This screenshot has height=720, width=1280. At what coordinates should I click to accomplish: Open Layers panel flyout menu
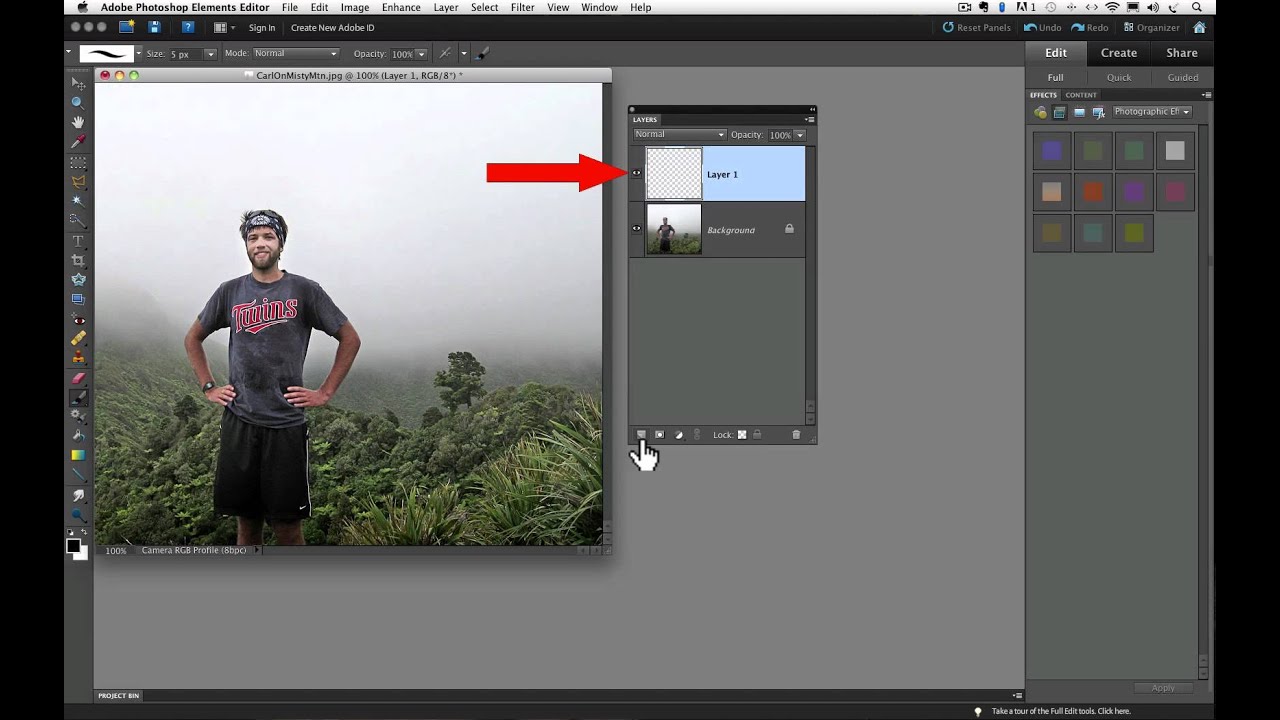tap(809, 119)
